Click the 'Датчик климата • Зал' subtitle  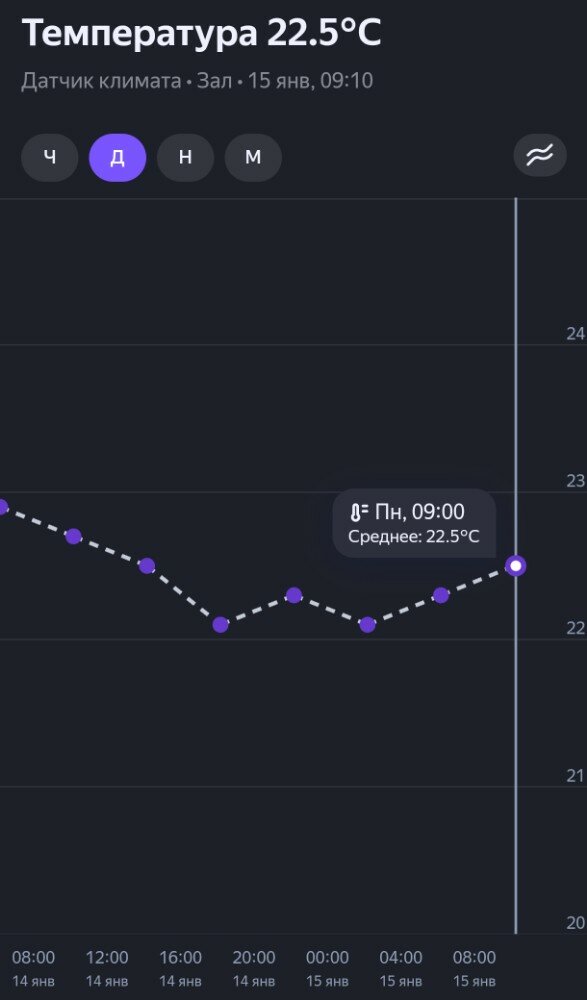pyautogui.click(x=126, y=81)
